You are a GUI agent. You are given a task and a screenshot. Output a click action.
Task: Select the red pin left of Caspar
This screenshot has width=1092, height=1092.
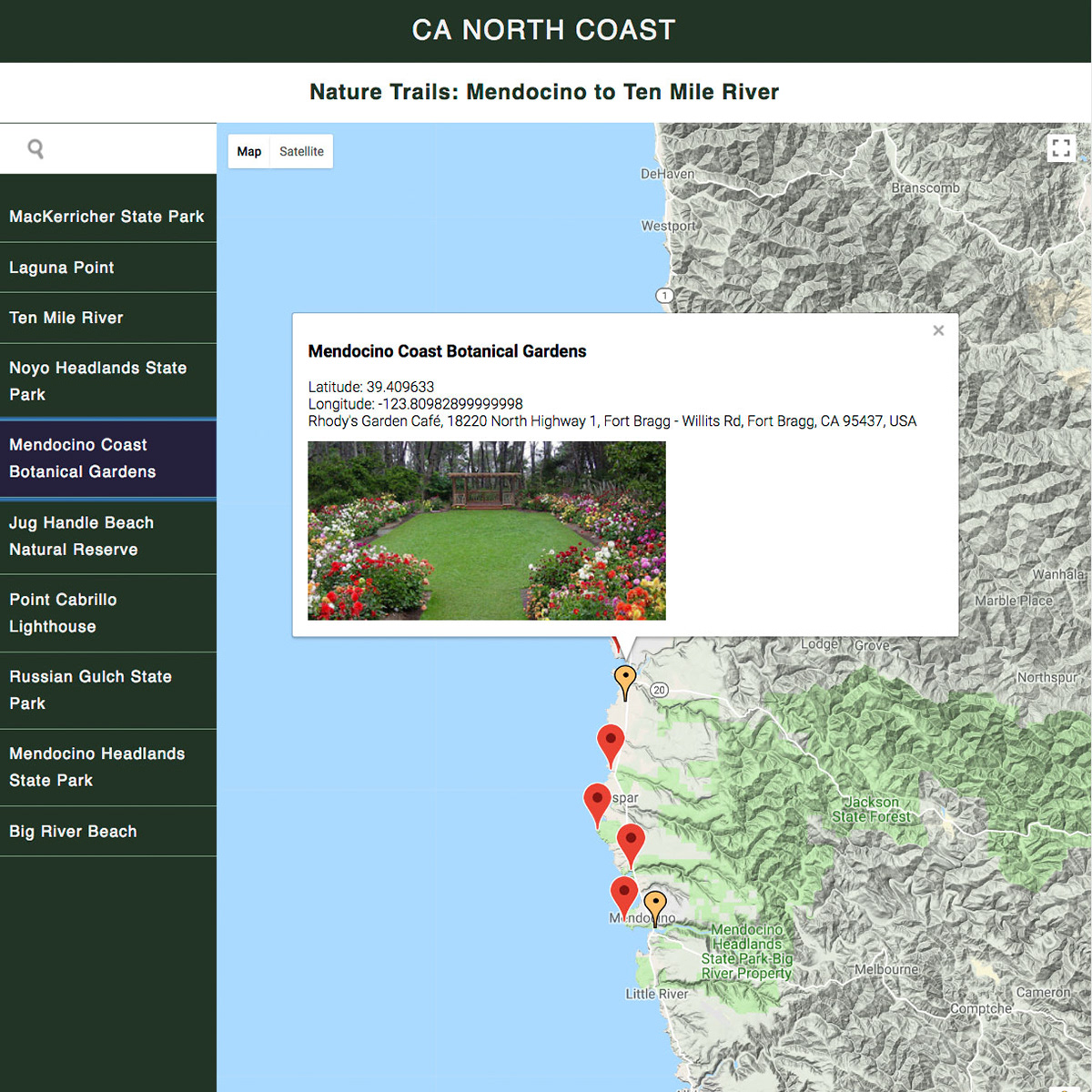(597, 804)
